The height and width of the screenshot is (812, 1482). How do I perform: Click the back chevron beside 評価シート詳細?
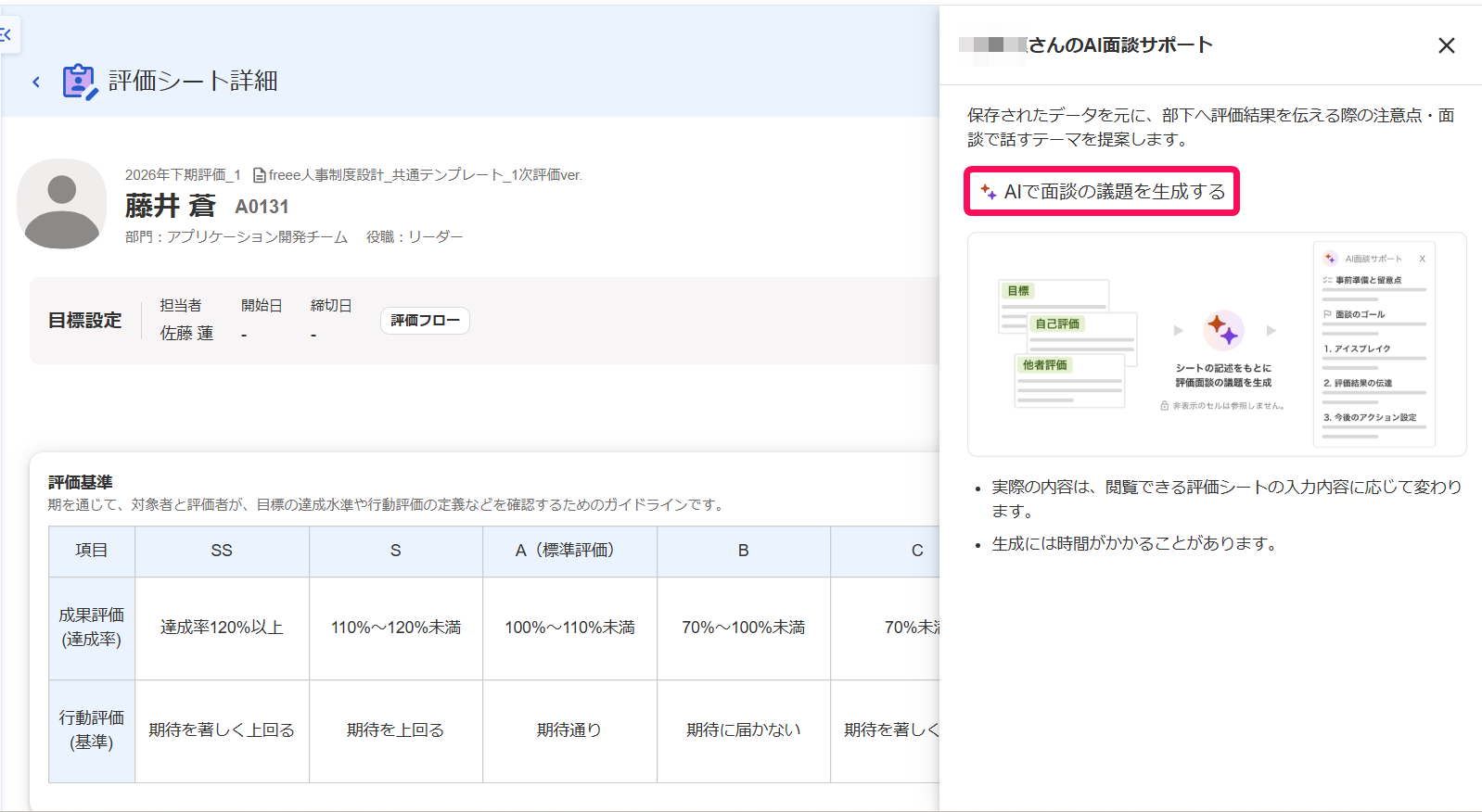click(36, 82)
